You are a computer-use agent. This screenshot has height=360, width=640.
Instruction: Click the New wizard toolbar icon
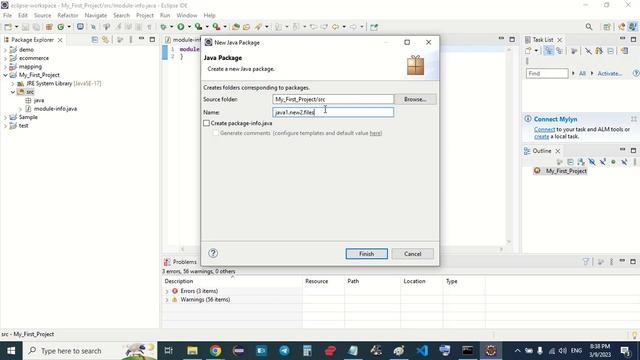(8, 27)
